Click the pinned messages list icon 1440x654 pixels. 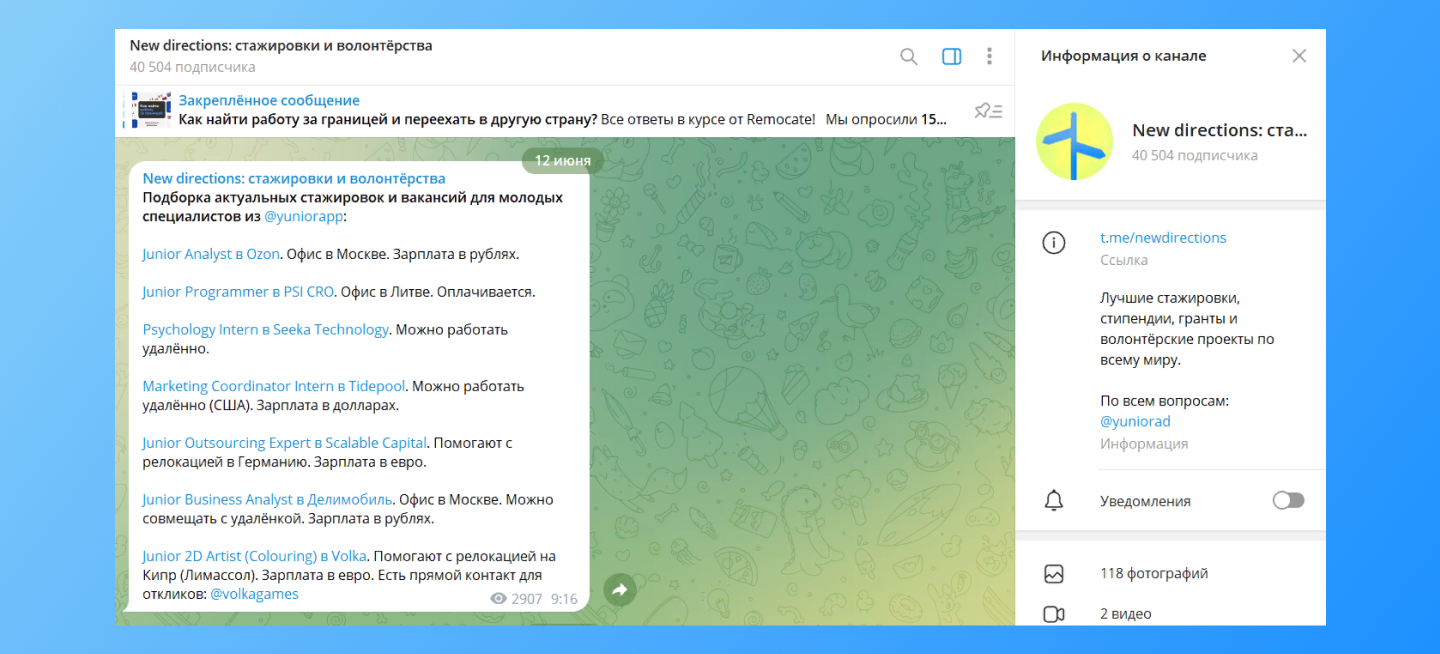click(988, 110)
